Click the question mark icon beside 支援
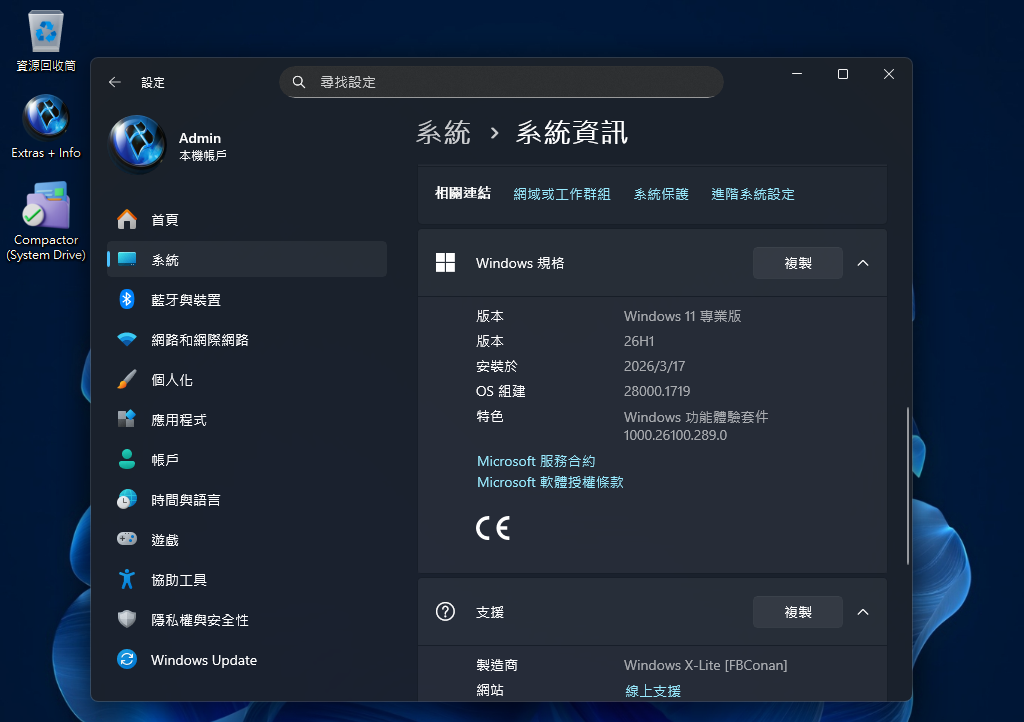The height and width of the screenshot is (722, 1024). click(x=445, y=612)
